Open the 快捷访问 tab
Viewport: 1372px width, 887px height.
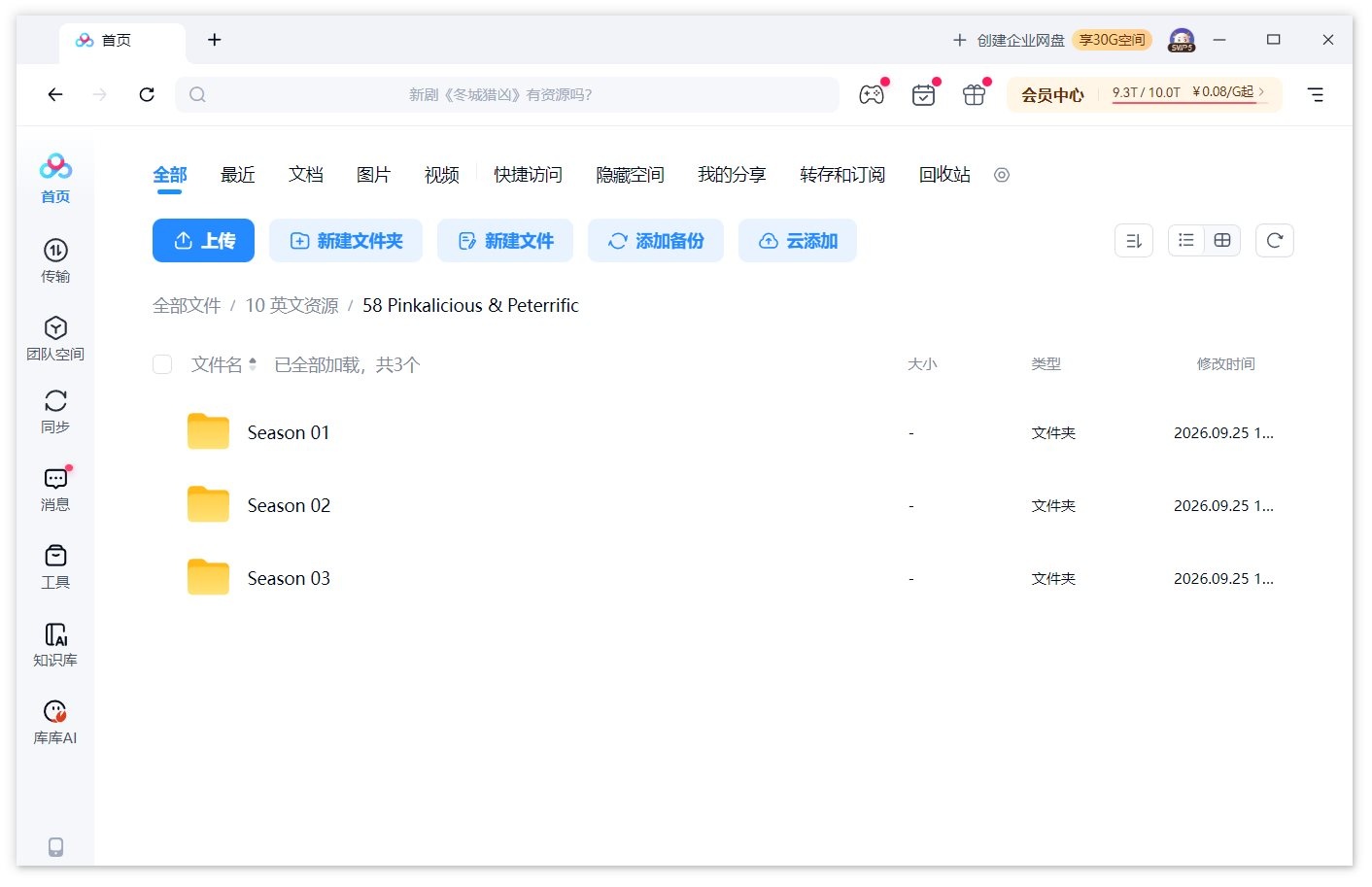click(x=528, y=175)
